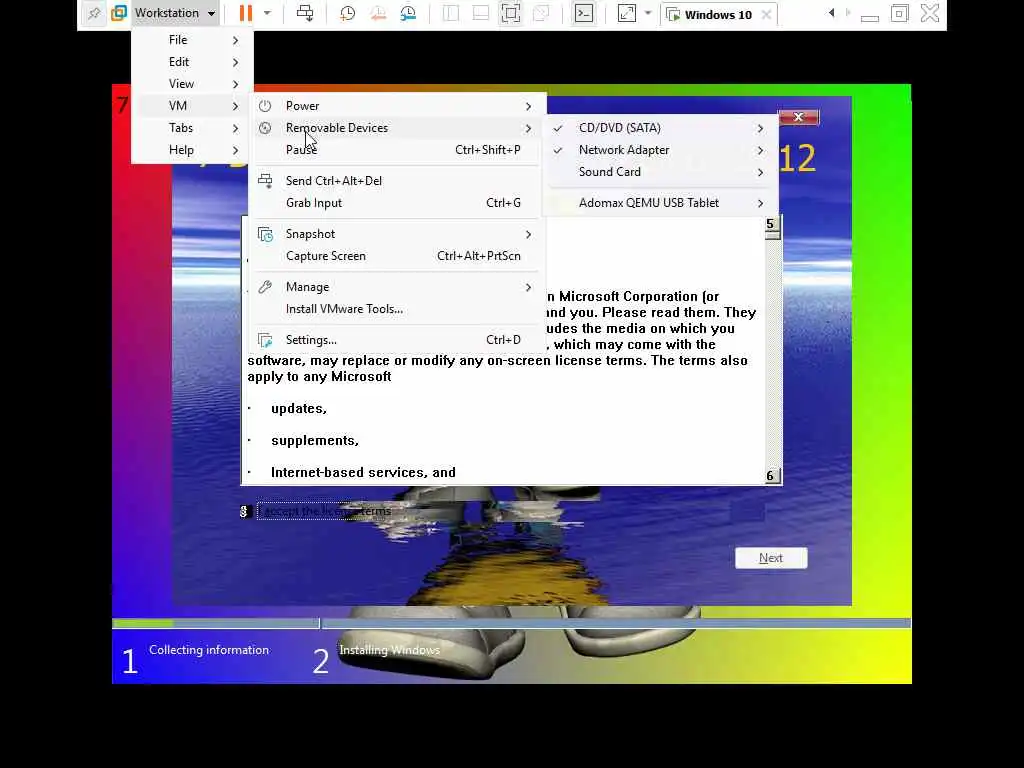Expand the Network Adapter submenu arrow

[760, 150]
